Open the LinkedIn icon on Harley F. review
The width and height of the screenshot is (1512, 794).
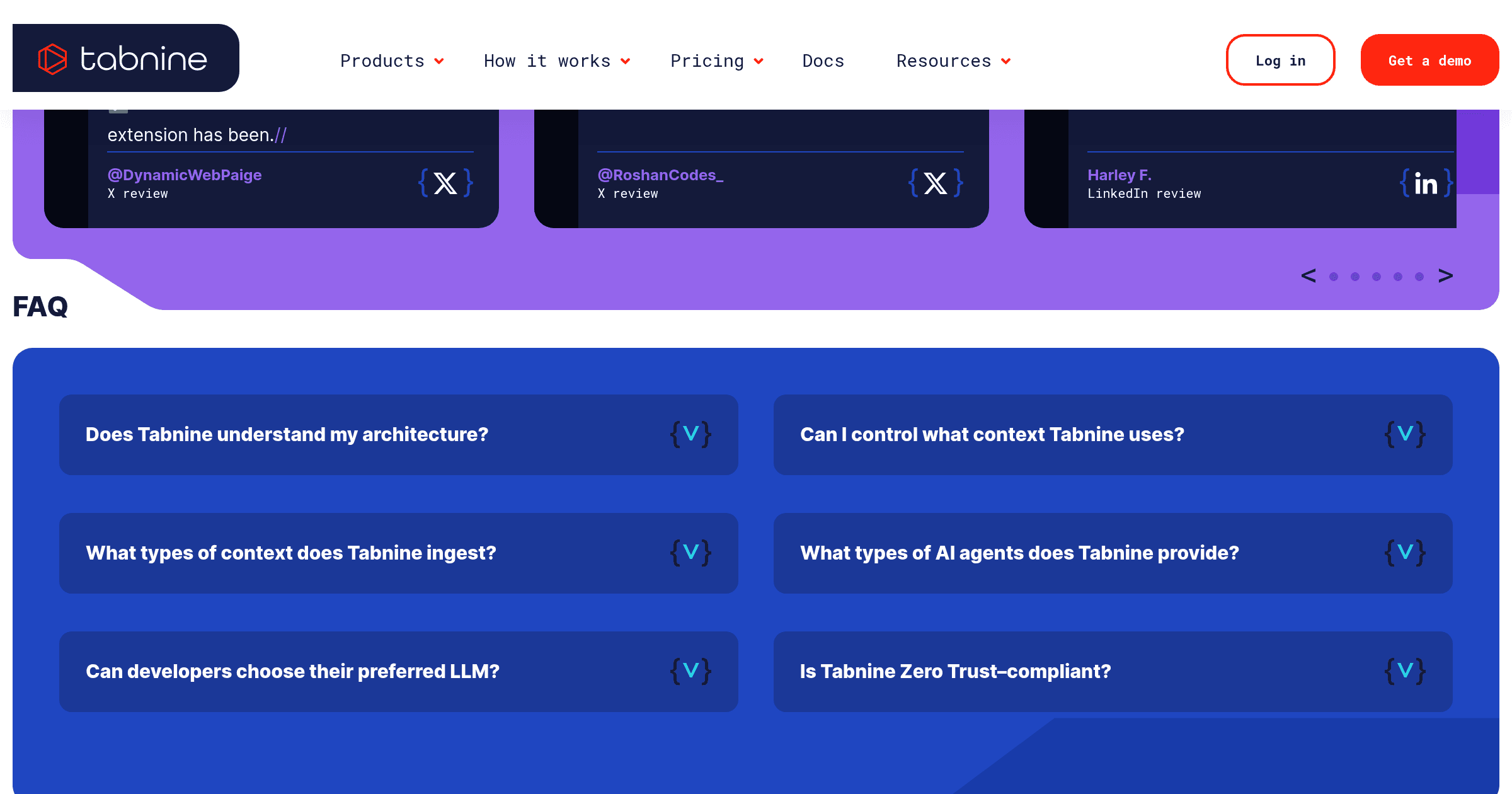(x=1426, y=183)
